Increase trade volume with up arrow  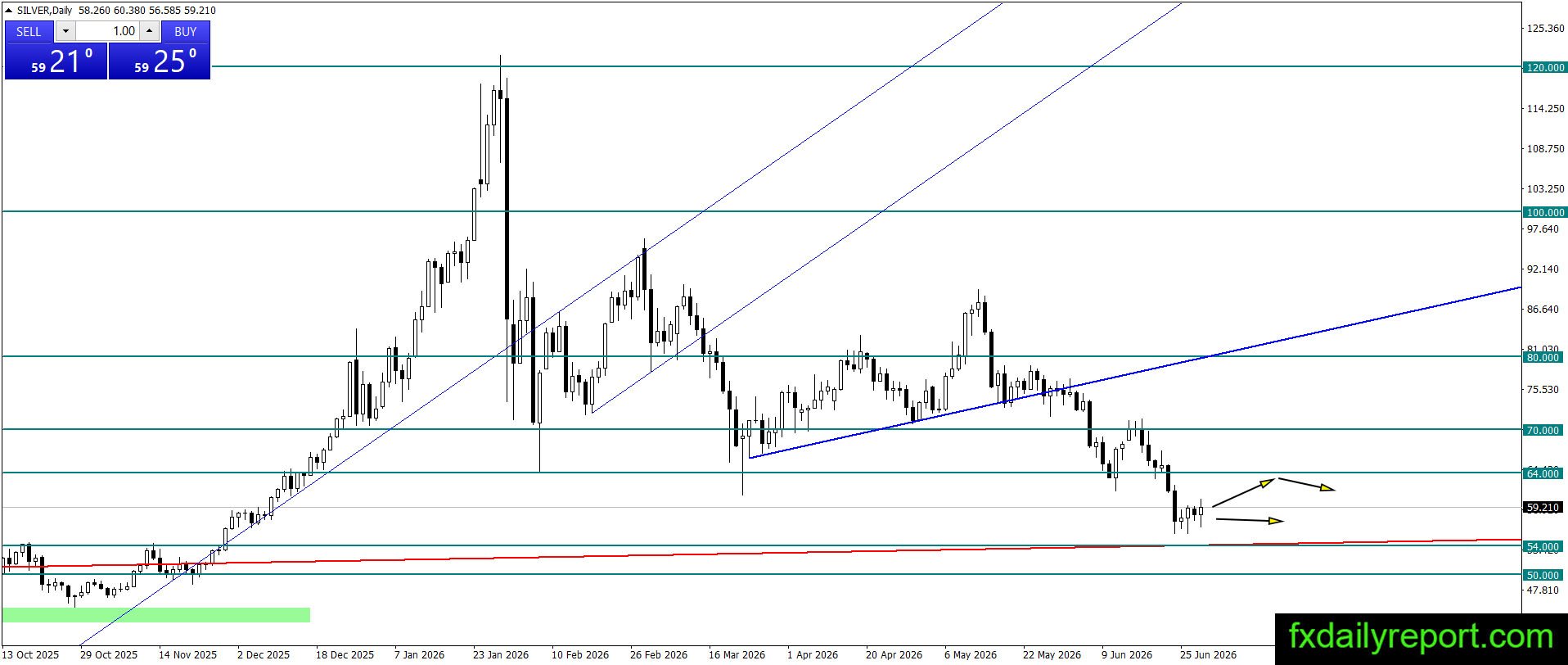(x=149, y=31)
